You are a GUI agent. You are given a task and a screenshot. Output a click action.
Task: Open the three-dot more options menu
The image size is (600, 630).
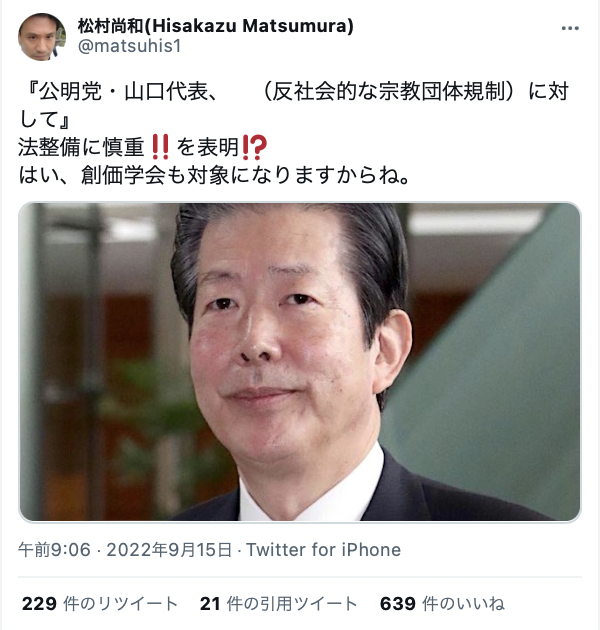(570, 28)
